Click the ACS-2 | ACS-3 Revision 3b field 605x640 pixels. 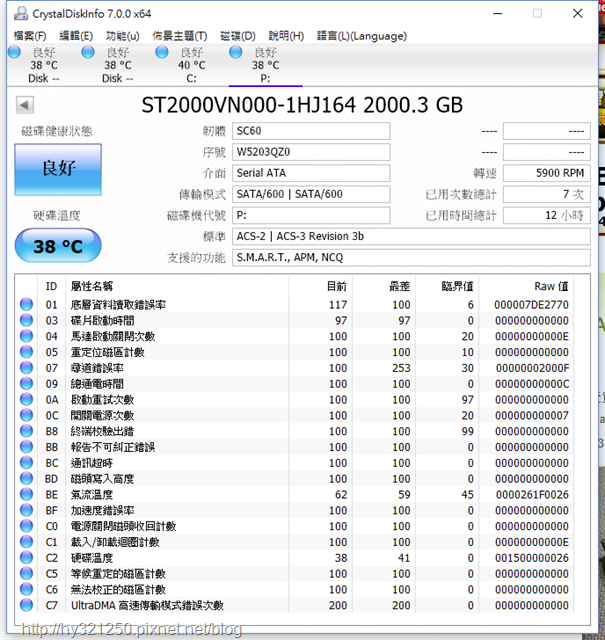(411, 236)
